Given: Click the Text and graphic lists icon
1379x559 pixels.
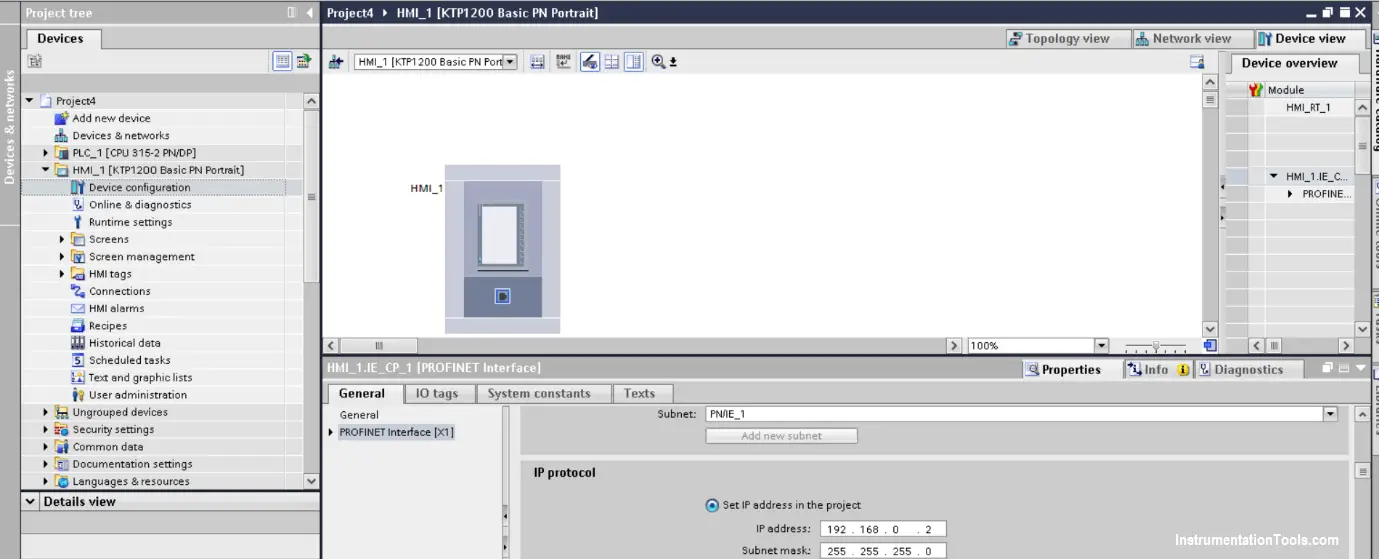Looking at the screenshot, I should coord(78,377).
